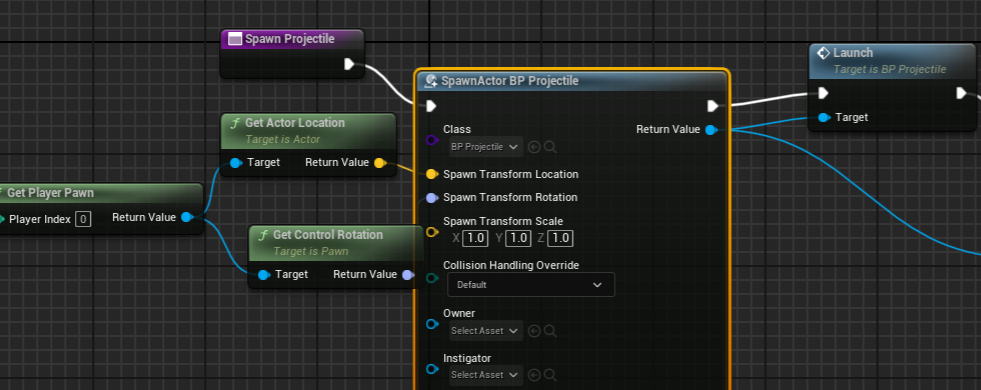Click the SpawnActor BP Projectile node icon
This screenshot has height=390, width=981.
430,81
